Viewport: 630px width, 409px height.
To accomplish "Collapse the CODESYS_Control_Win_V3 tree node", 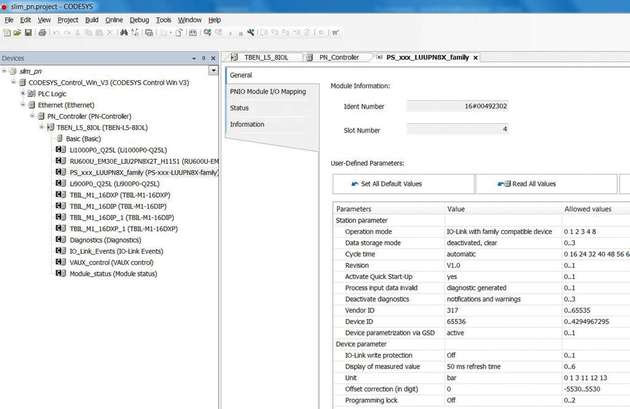I will [14, 82].
